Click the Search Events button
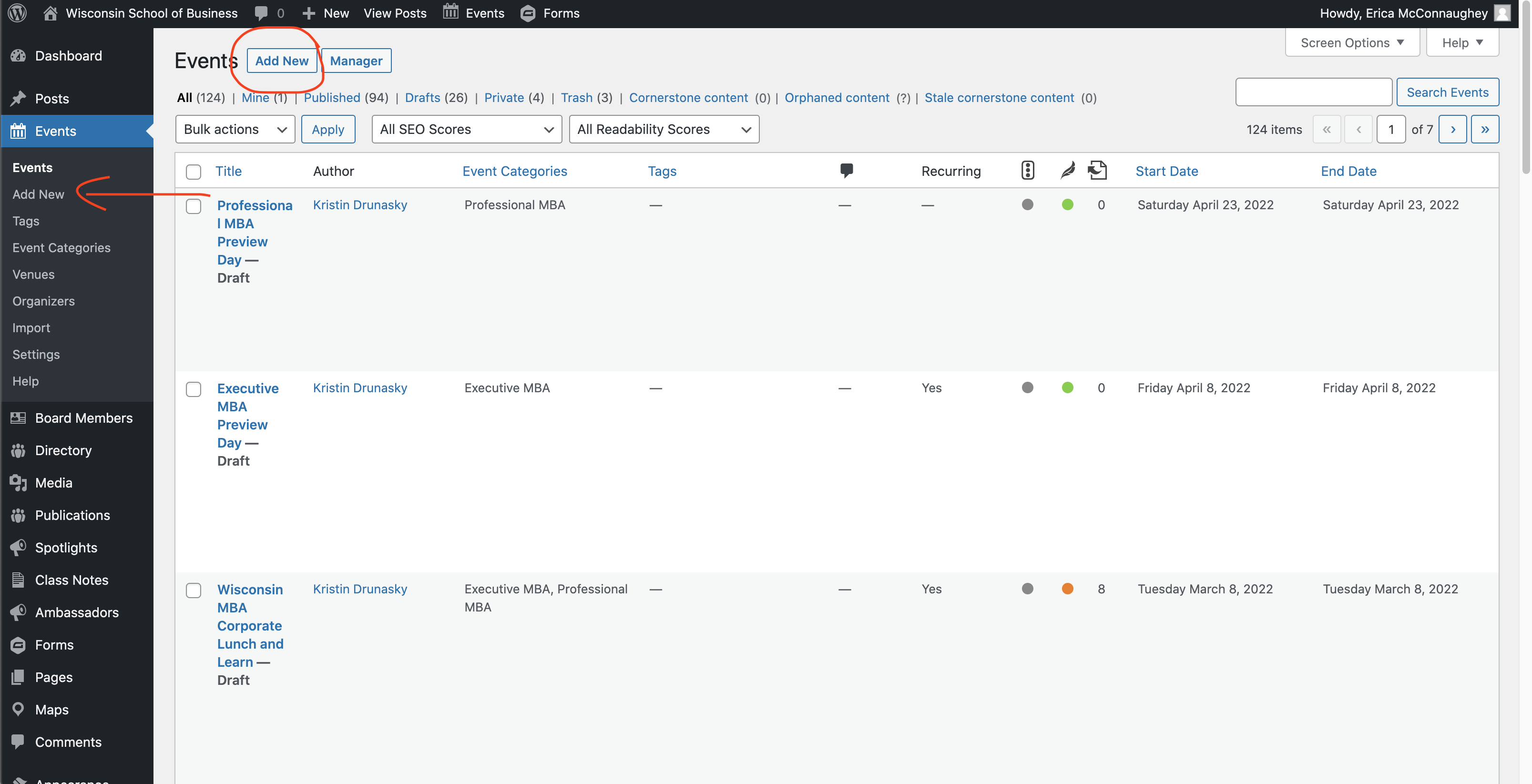This screenshot has height=784, width=1532. click(x=1447, y=92)
